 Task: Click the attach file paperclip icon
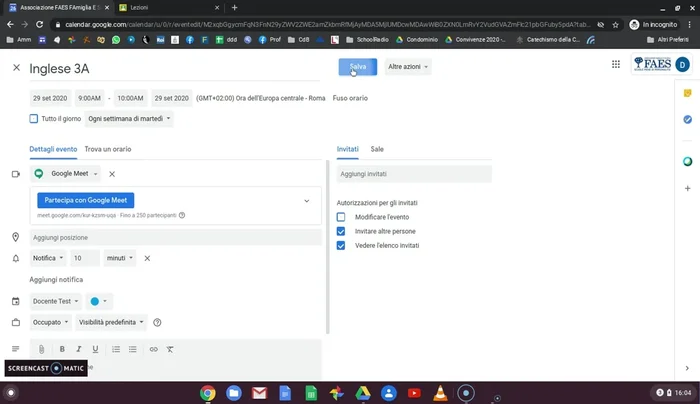click(41, 349)
